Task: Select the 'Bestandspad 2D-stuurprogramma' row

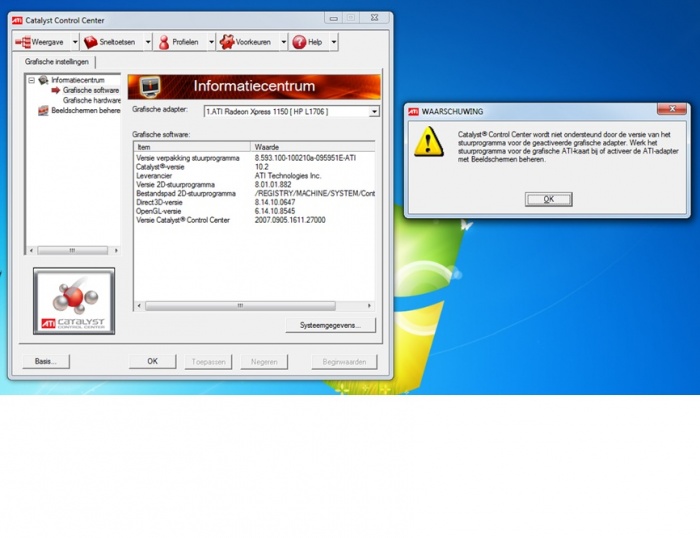Action: coord(254,193)
